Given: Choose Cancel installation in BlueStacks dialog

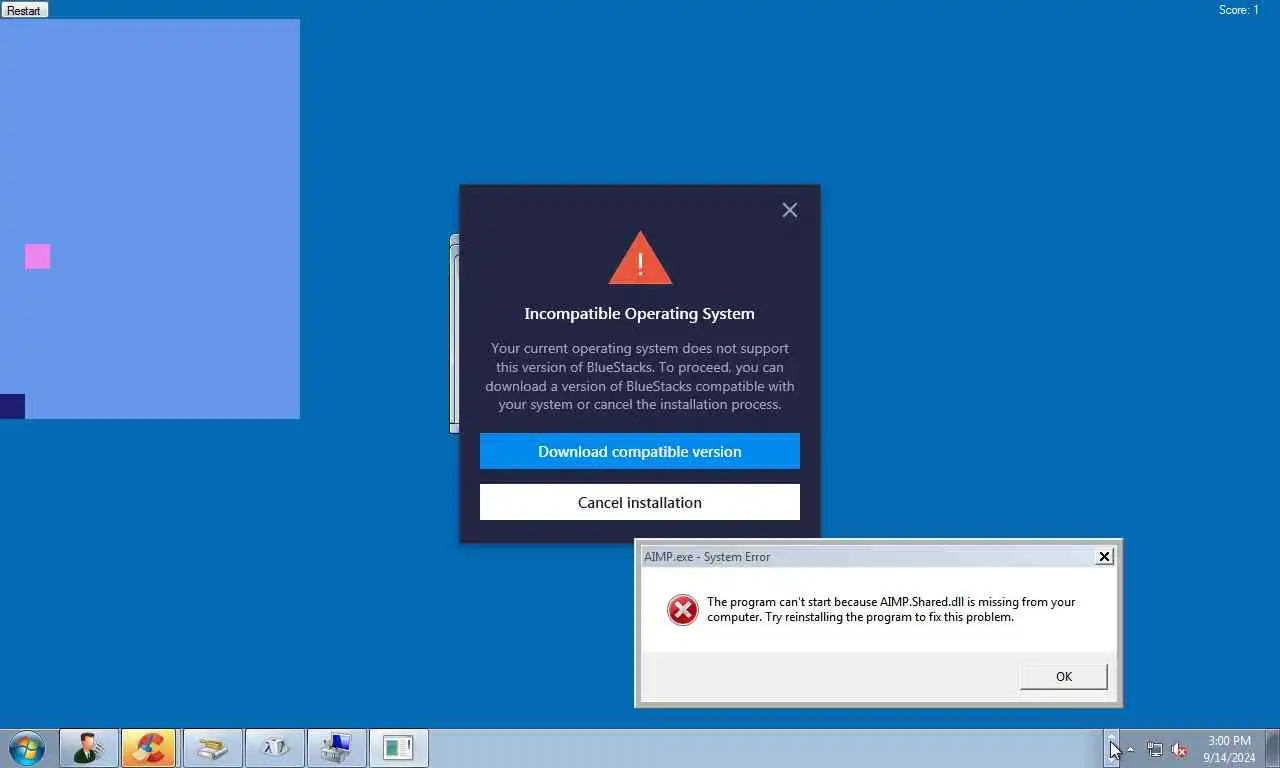Looking at the screenshot, I should pos(640,502).
